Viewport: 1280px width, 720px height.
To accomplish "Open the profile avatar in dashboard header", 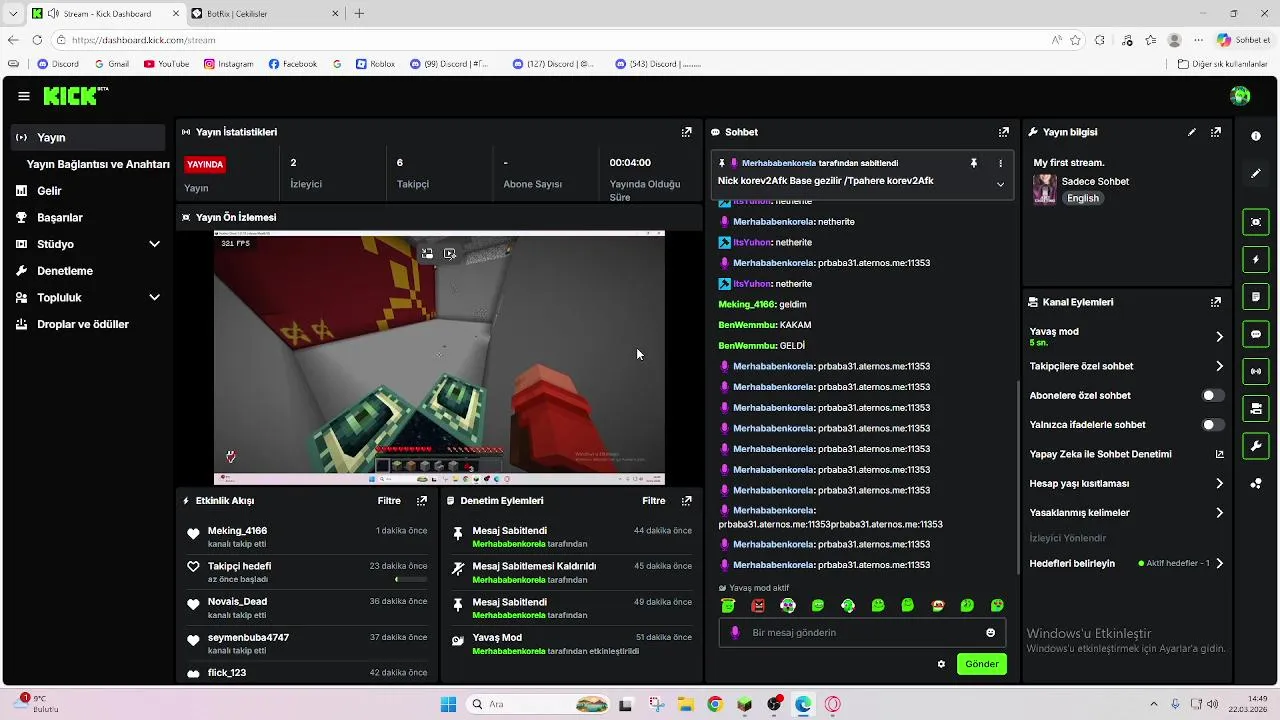I will point(1240,96).
